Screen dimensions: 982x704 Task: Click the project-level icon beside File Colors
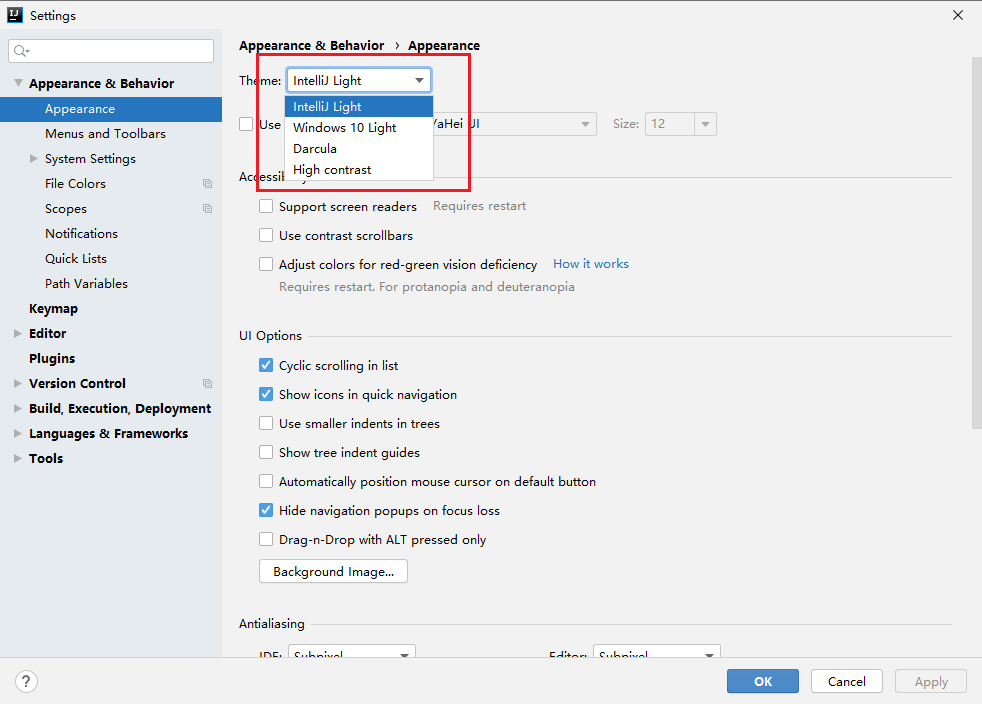click(x=207, y=184)
